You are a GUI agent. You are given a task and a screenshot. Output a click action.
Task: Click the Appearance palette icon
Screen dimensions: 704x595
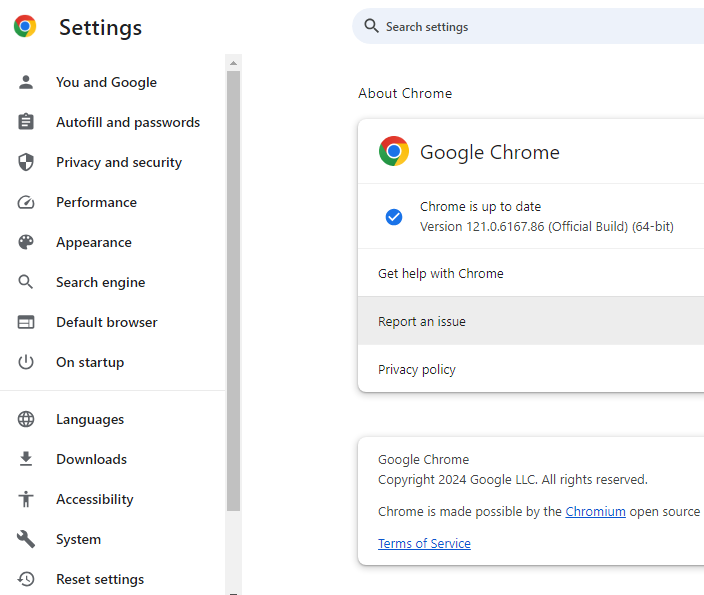tap(26, 242)
